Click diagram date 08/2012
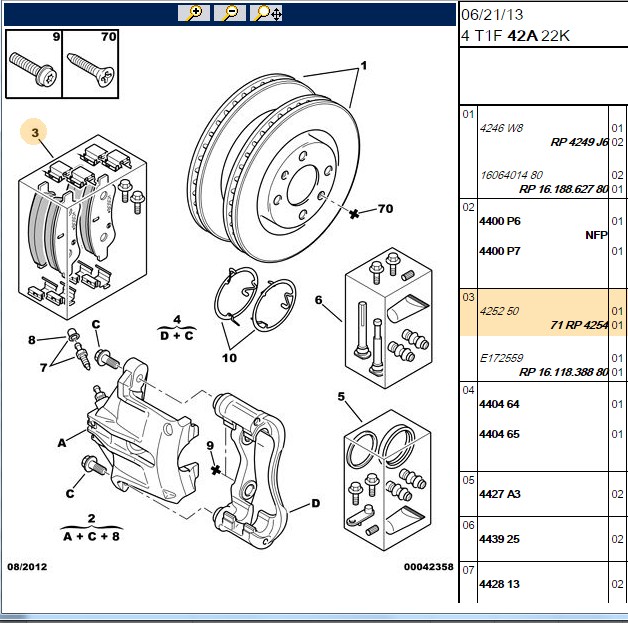The image size is (628, 623). 27,567
